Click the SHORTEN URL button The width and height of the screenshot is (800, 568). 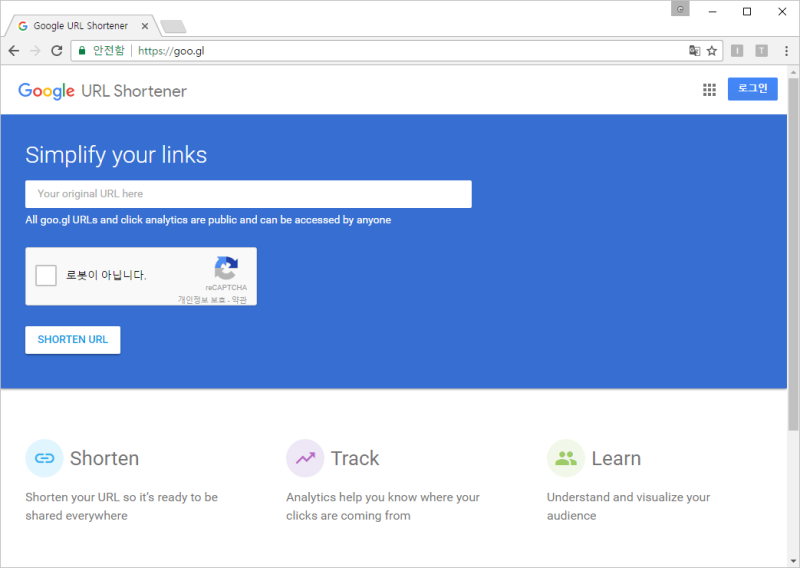coord(73,340)
